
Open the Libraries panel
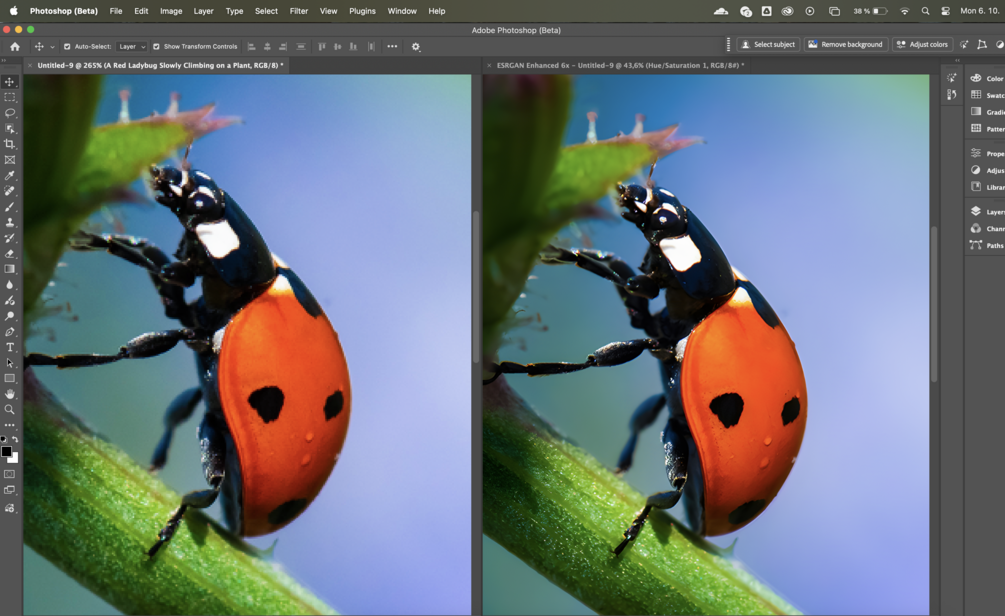[986, 187]
